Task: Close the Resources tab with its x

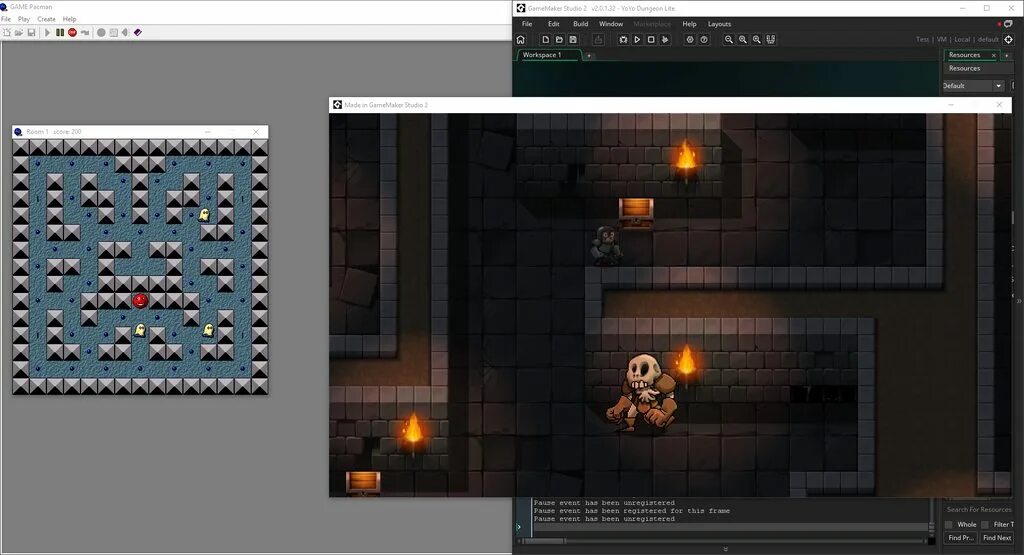Action: coord(994,56)
